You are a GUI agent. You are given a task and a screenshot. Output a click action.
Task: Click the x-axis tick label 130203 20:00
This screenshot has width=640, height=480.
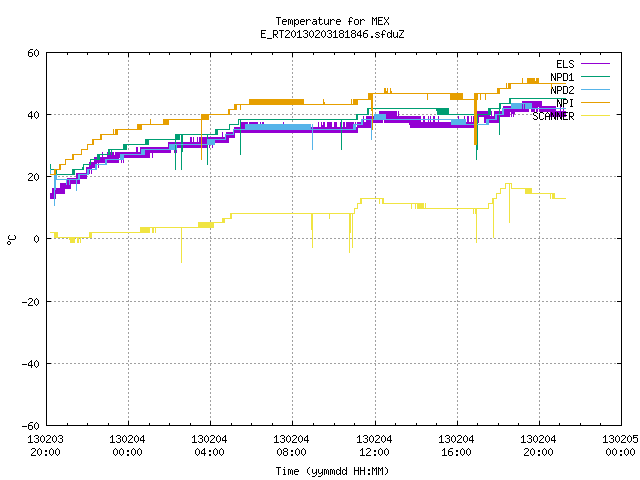pos(45,446)
